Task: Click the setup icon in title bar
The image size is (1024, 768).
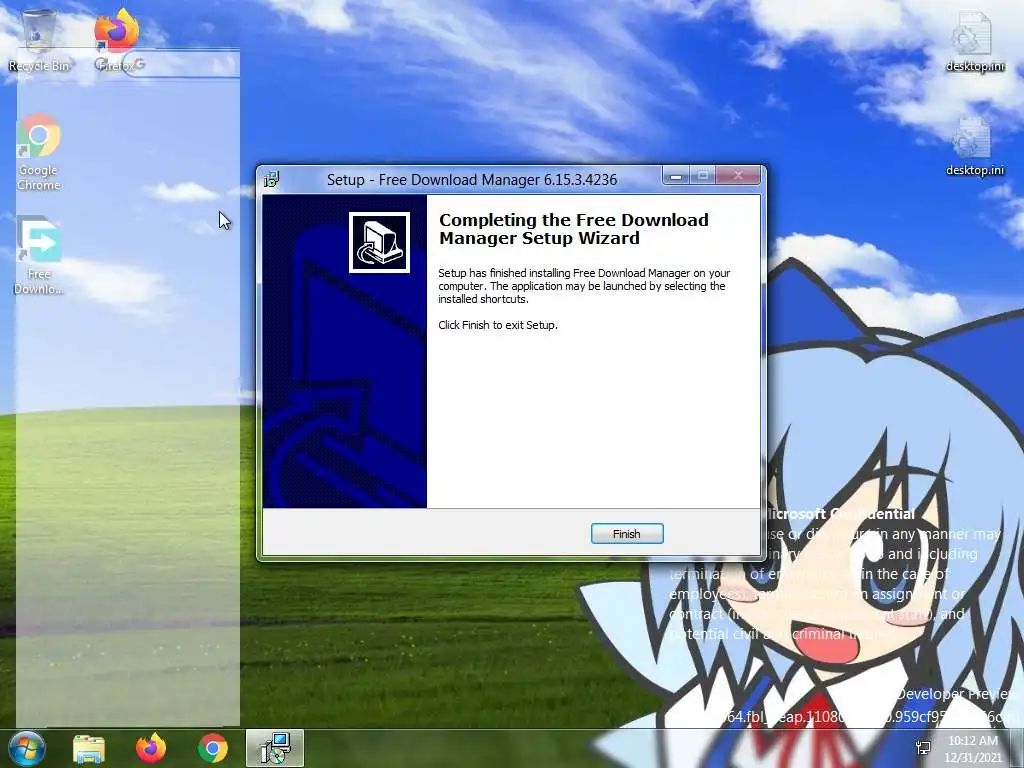Action: [x=272, y=178]
